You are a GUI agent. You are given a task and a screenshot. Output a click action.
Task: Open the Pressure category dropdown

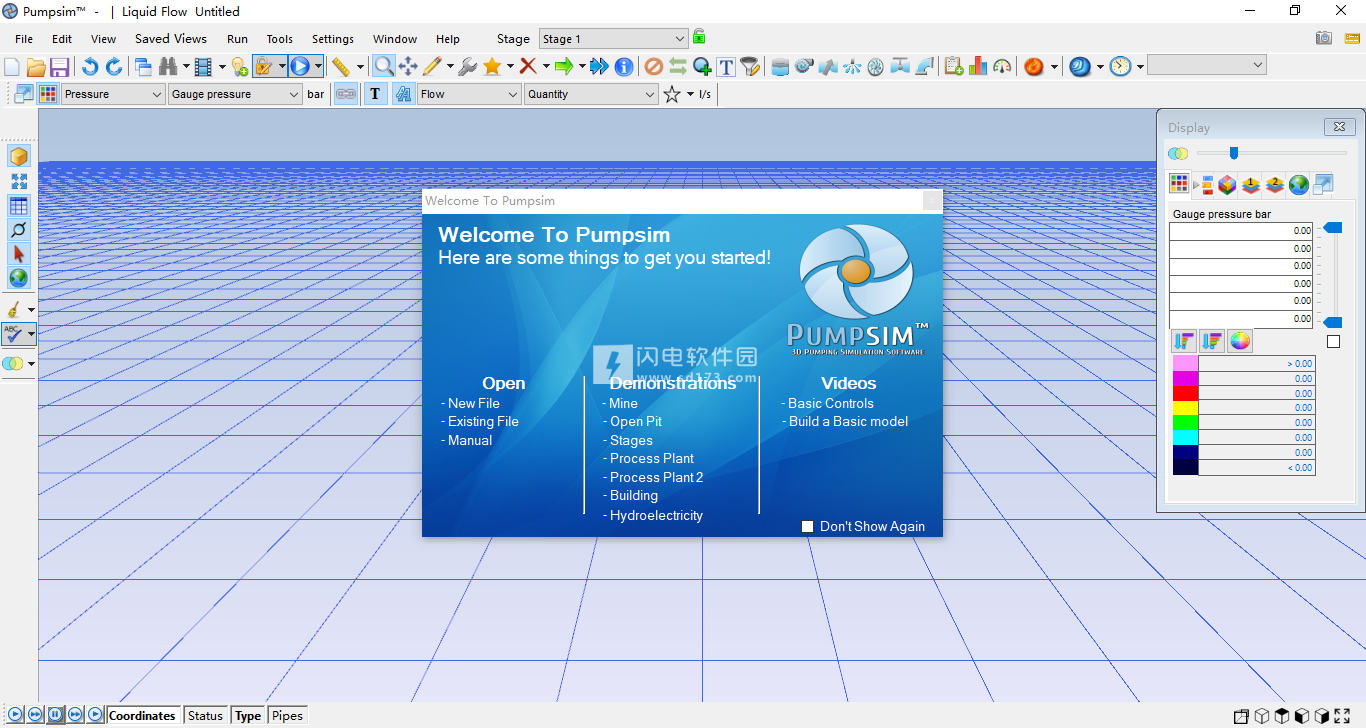click(113, 94)
